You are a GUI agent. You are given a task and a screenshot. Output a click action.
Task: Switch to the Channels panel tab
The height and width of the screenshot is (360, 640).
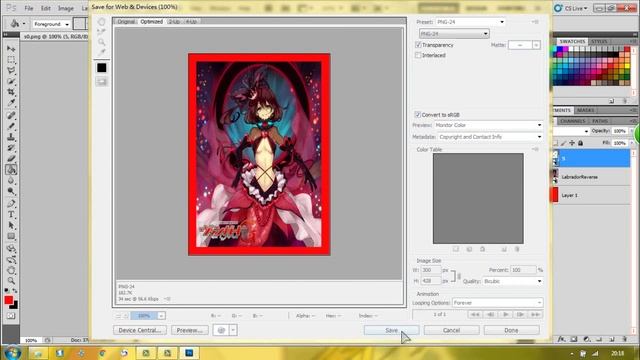pyautogui.click(x=573, y=121)
